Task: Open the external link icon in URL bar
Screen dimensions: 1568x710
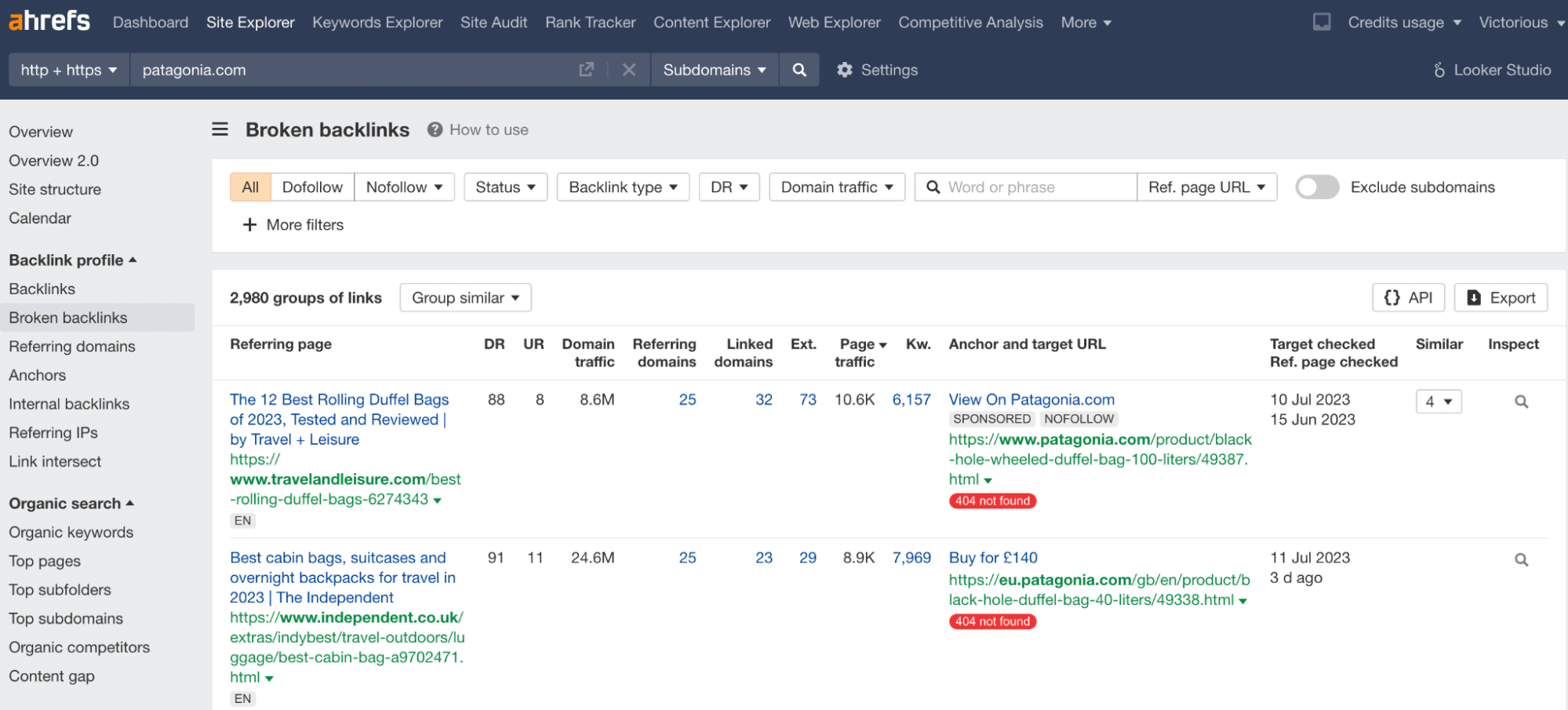Action: click(x=586, y=70)
